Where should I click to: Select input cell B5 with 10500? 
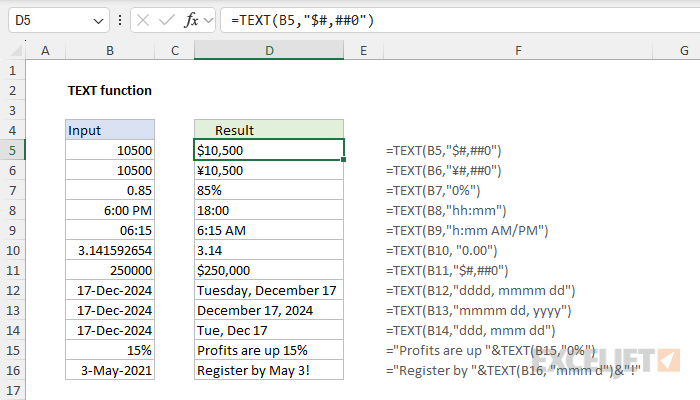110,150
